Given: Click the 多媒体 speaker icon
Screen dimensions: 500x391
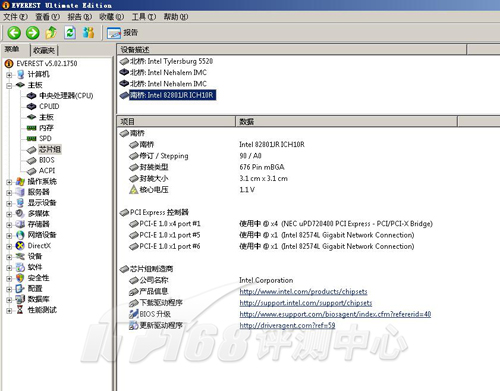Looking at the screenshot, I should (20, 214).
